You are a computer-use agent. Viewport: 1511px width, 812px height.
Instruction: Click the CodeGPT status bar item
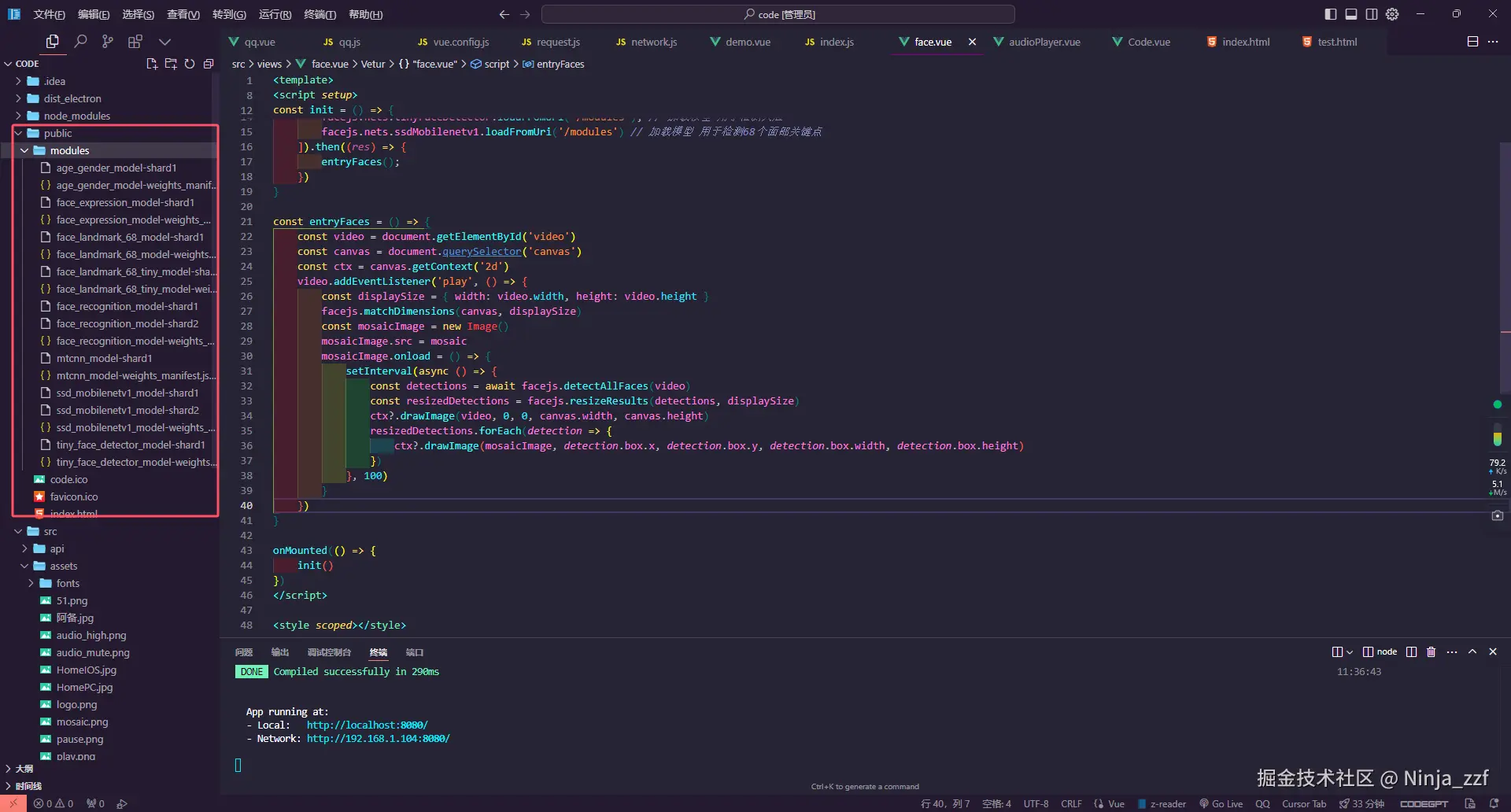point(1424,803)
